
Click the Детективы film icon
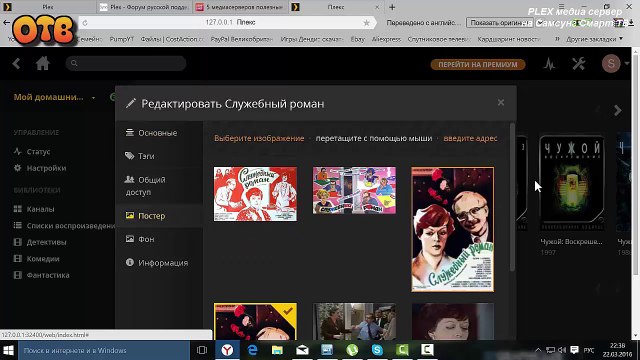18,242
